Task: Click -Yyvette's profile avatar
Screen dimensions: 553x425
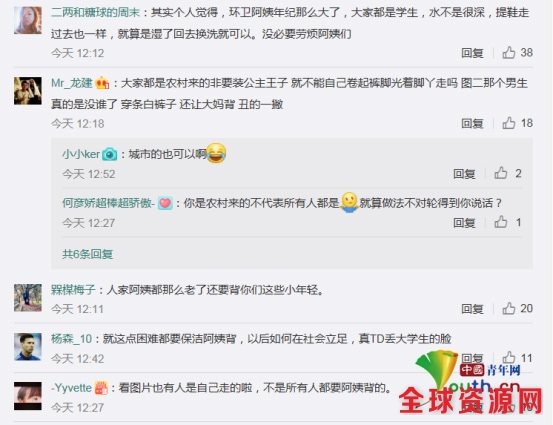Action: point(28,396)
